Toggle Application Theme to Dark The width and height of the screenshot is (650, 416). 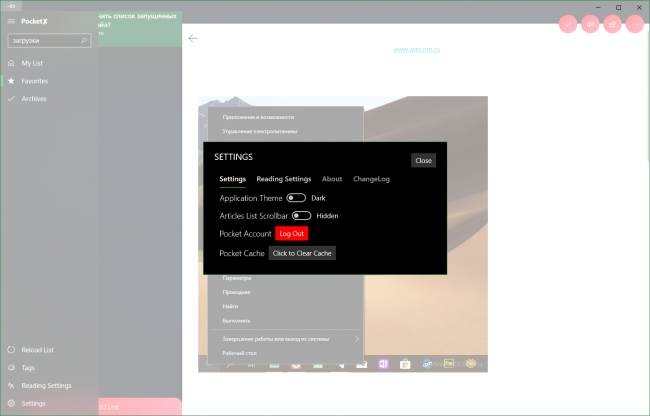point(296,198)
